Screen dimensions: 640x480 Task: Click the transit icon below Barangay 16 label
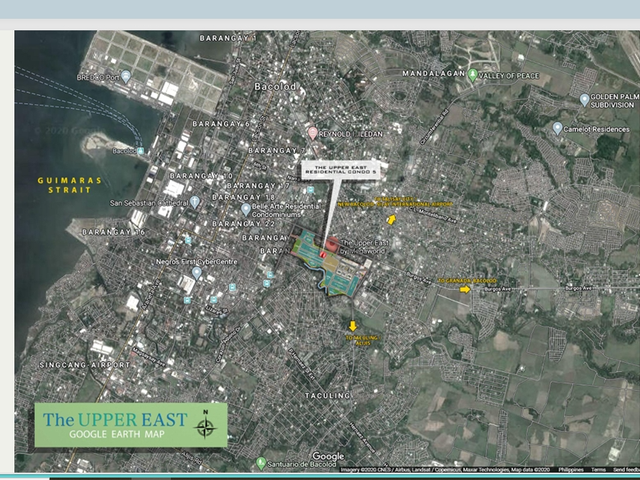(188, 240)
